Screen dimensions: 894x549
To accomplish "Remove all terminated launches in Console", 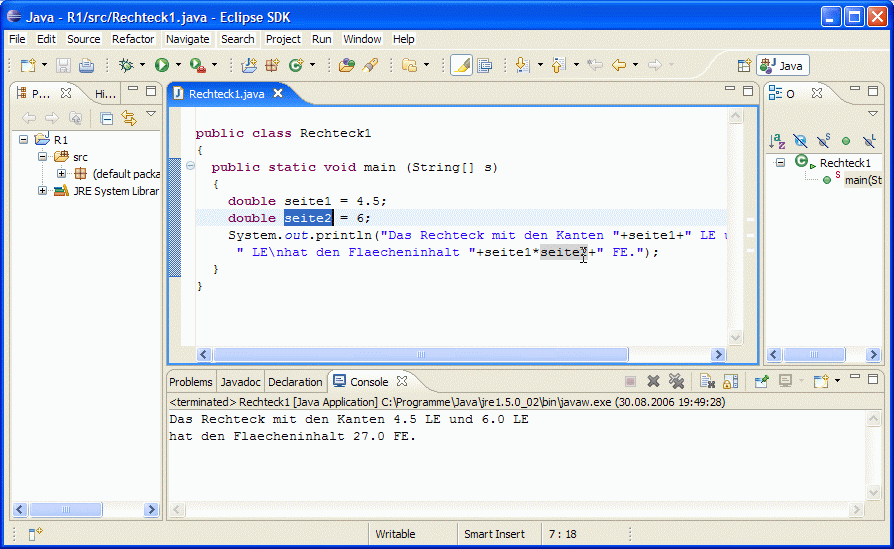I will [x=676, y=381].
